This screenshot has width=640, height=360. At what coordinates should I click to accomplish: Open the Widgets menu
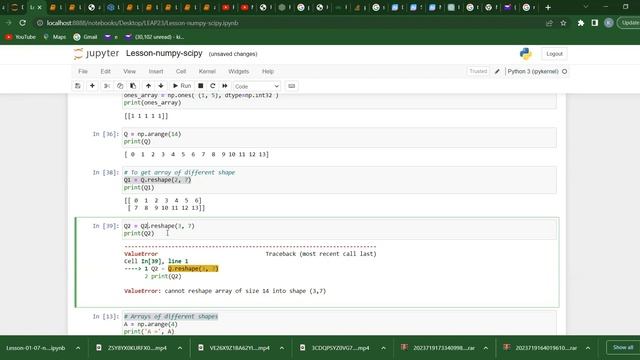[238, 71]
